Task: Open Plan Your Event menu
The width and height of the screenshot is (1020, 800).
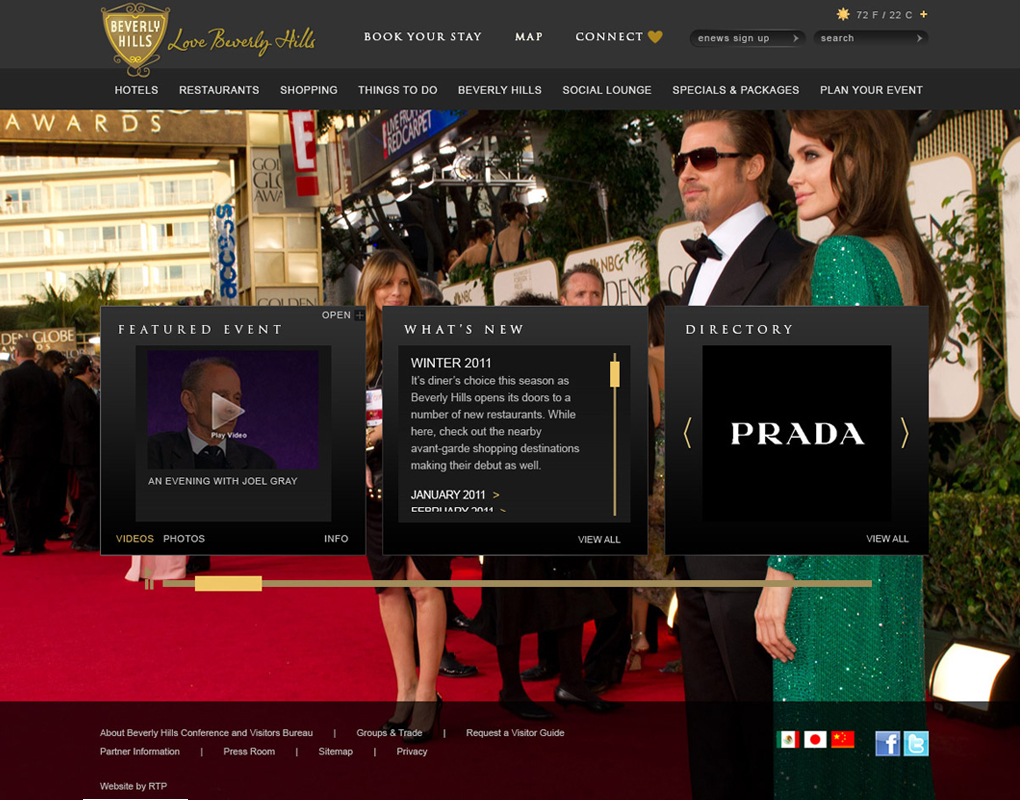Action: [871, 90]
